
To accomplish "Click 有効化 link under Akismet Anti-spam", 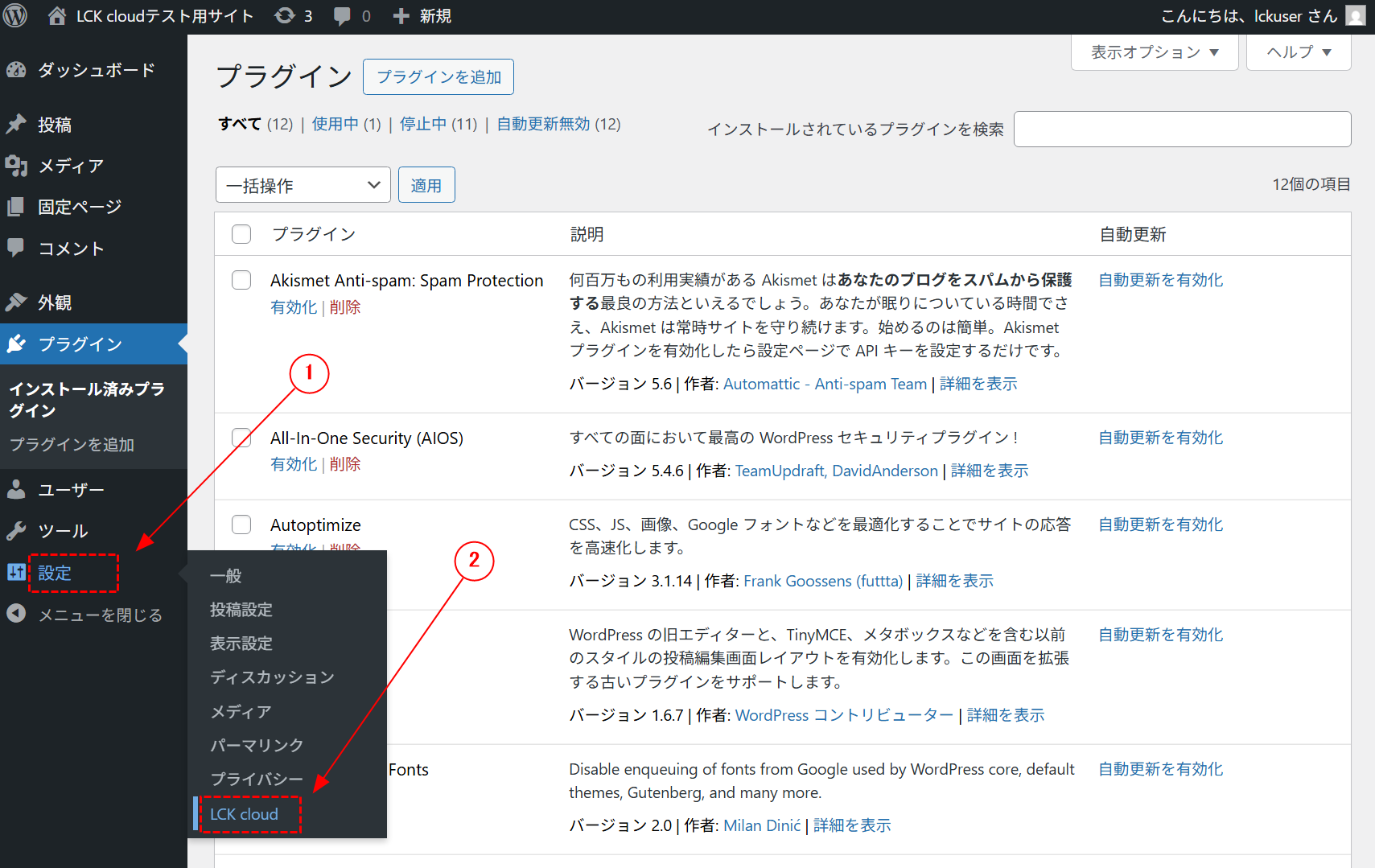I will pyautogui.click(x=294, y=307).
